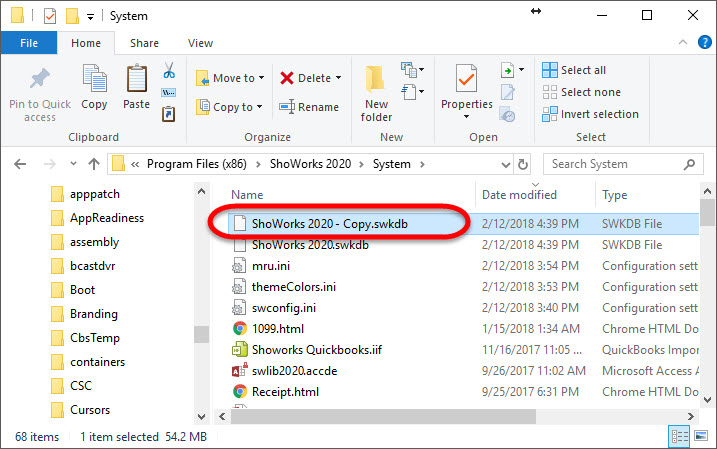717x449 pixels.
Task: Click the Rename button
Action: pyautogui.click(x=309, y=107)
